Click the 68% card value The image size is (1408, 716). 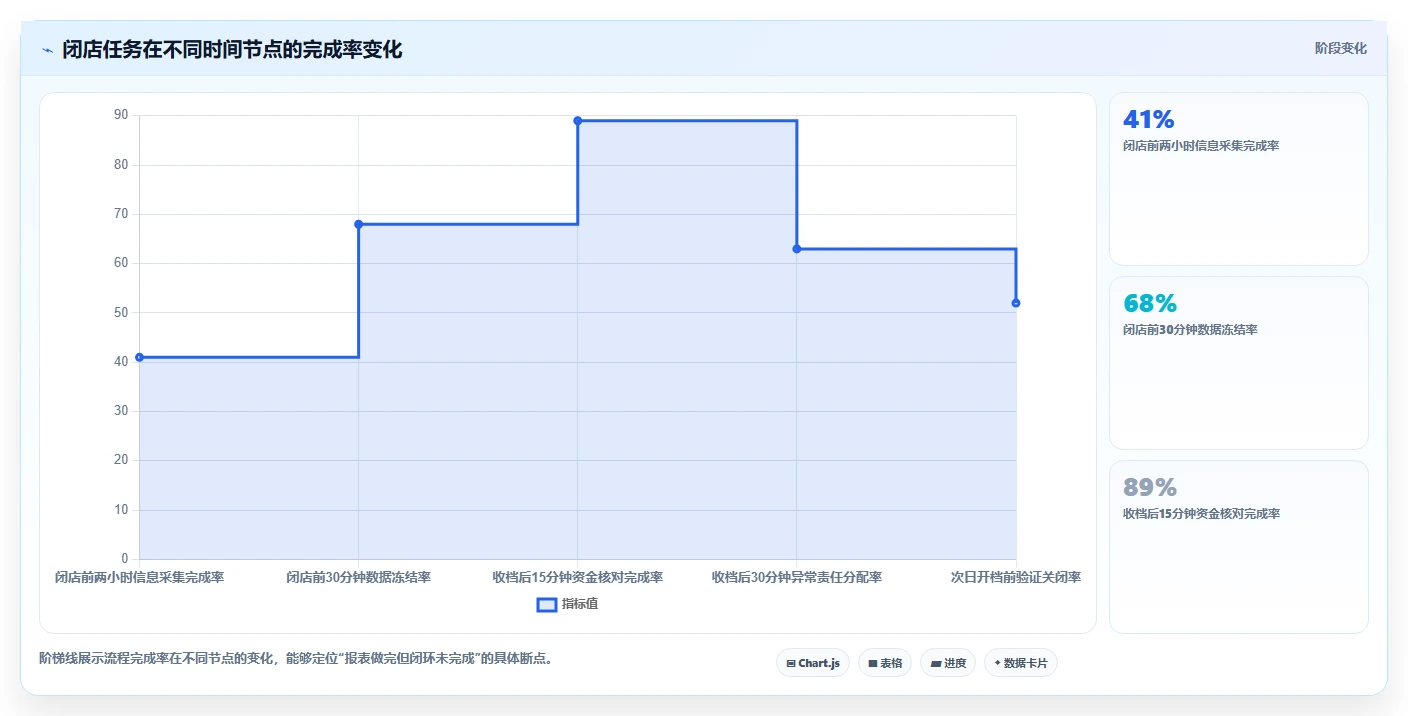[1150, 304]
